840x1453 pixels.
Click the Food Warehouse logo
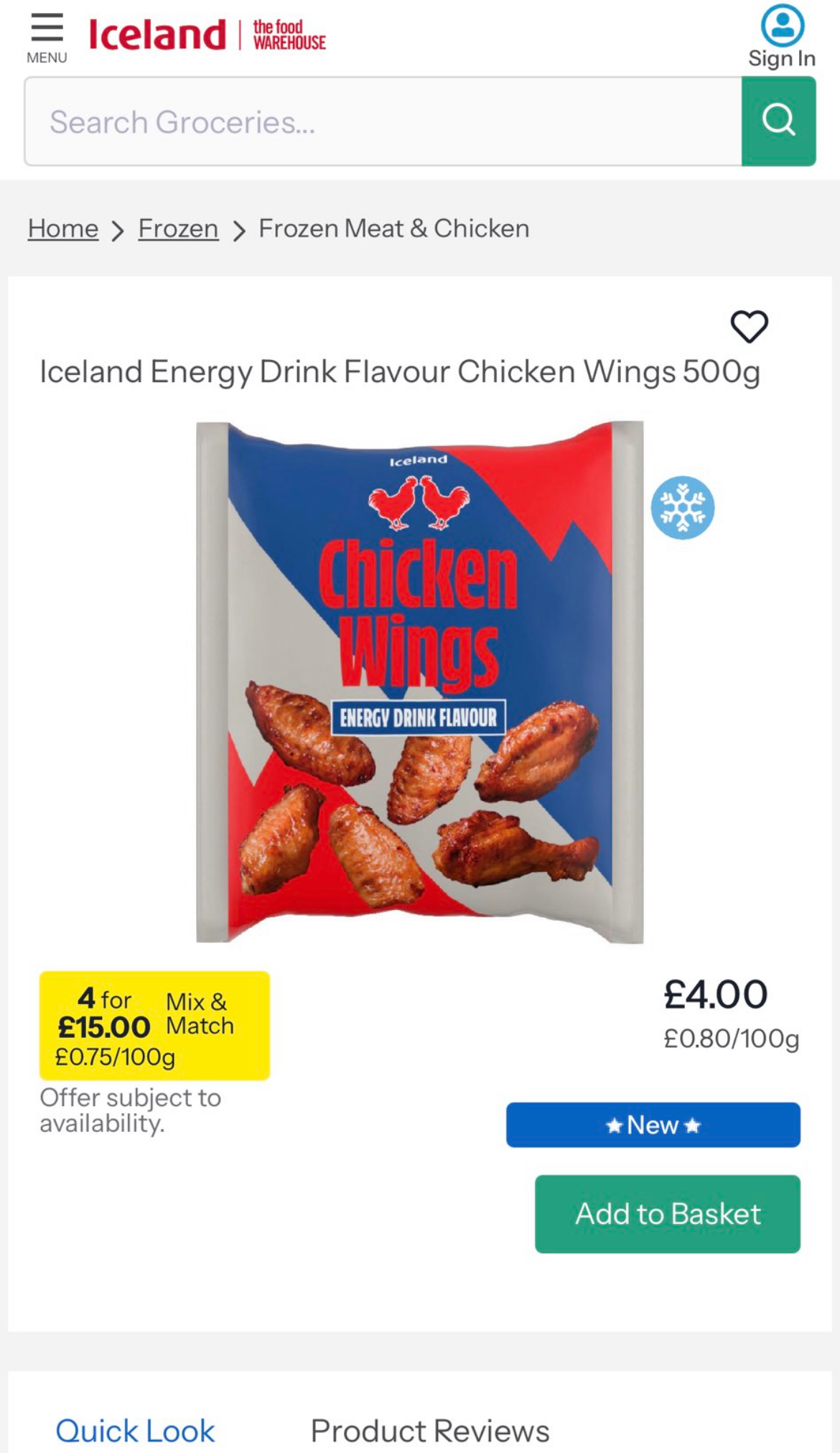coord(289,35)
